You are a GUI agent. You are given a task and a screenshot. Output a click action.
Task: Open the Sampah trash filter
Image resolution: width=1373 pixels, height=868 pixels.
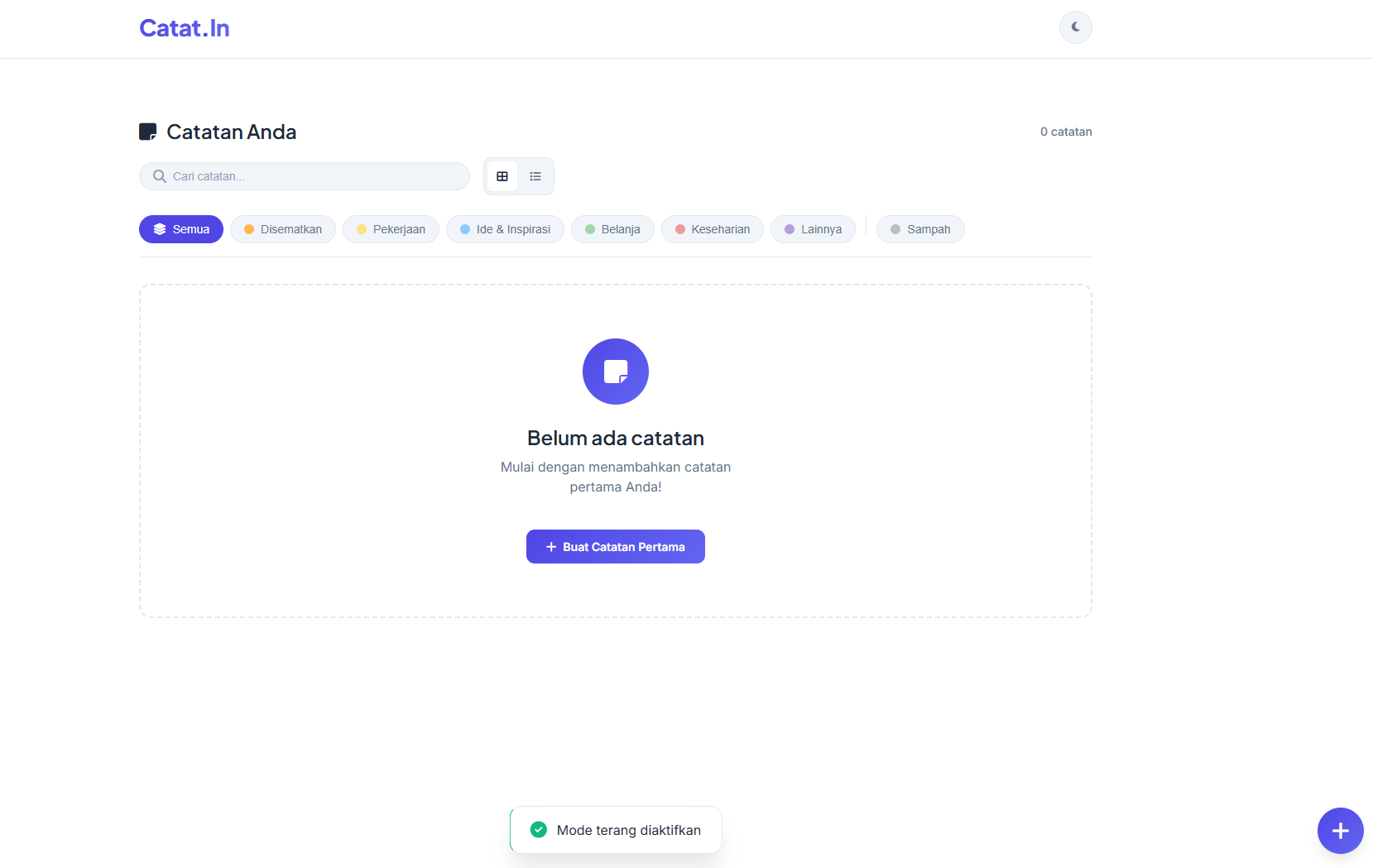click(920, 229)
